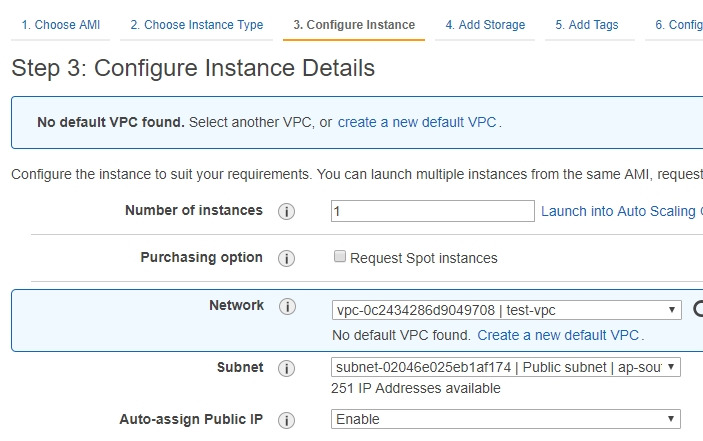Click 'create a new default VPC' banner link

417,122
